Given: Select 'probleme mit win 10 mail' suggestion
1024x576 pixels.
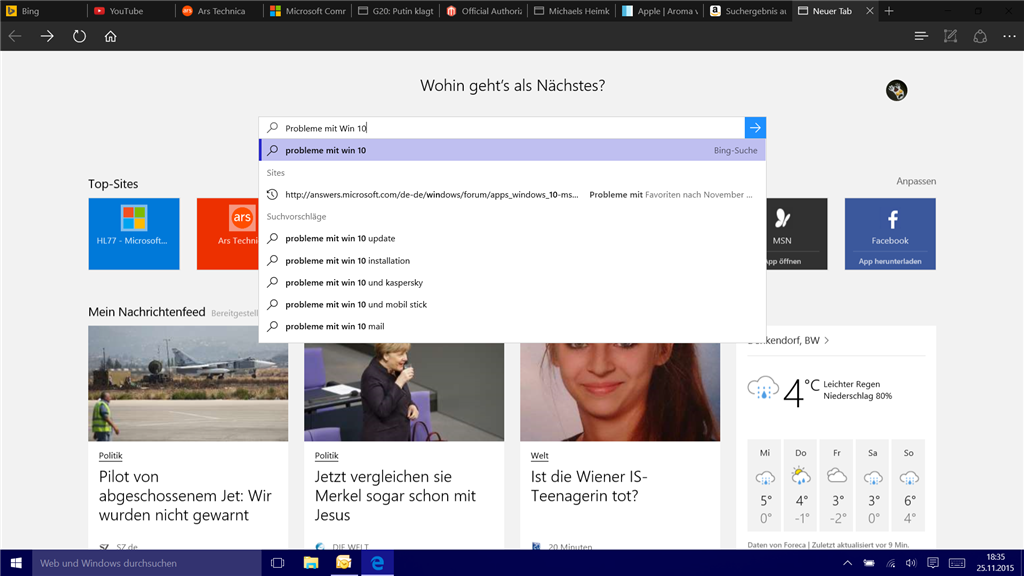Looking at the screenshot, I should tap(512, 326).
